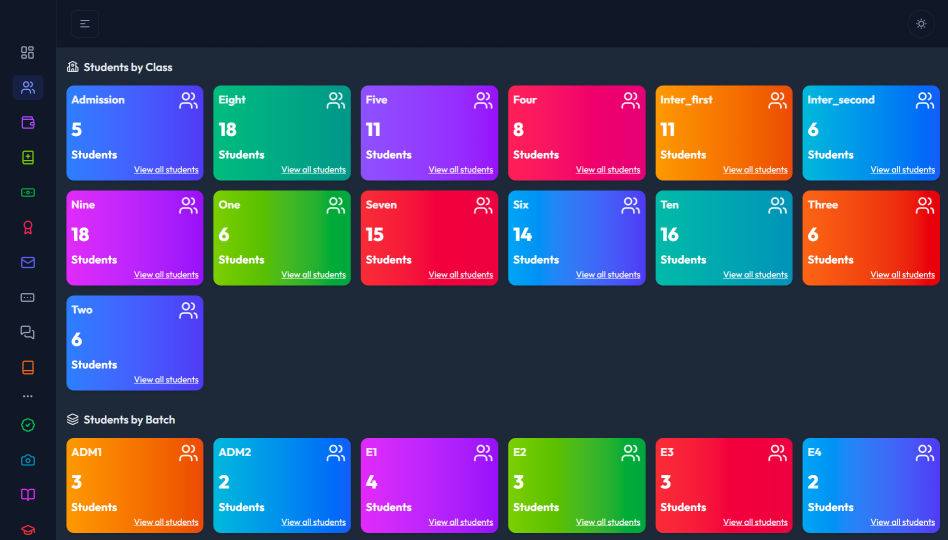Toggle the sidebar with the hamburger button
Viewport: 948px width, 540px height.
click(x=85, y=24)
